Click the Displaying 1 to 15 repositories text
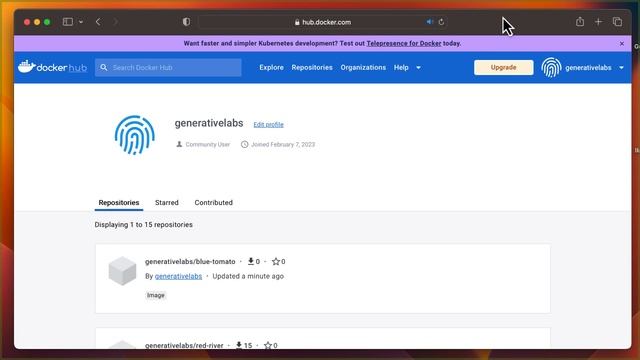640x360 pixels. click(x=144, y=225)
